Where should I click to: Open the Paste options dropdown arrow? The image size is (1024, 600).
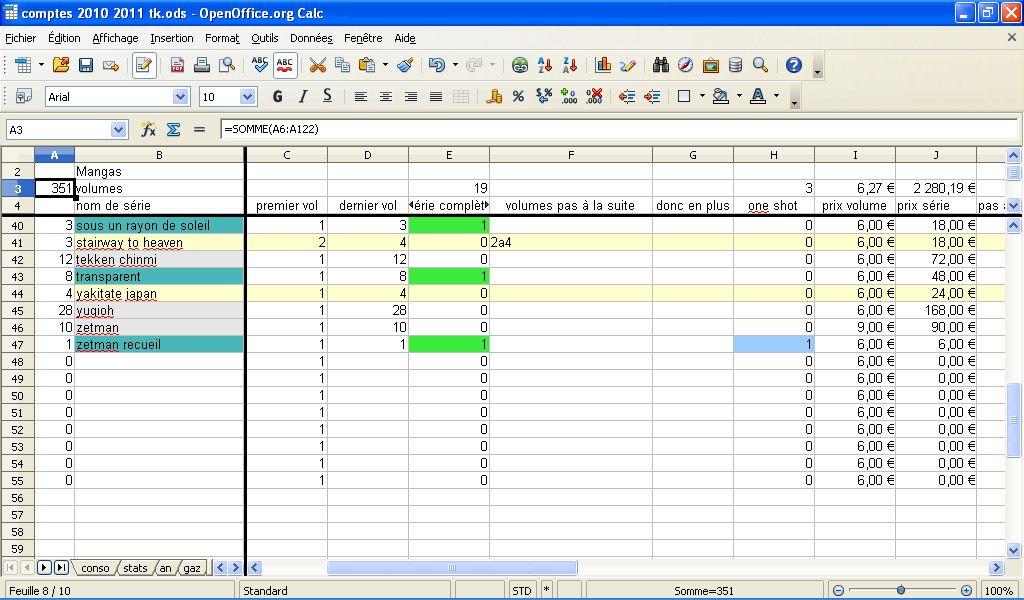pyautogui.click(x=385, y=65)
